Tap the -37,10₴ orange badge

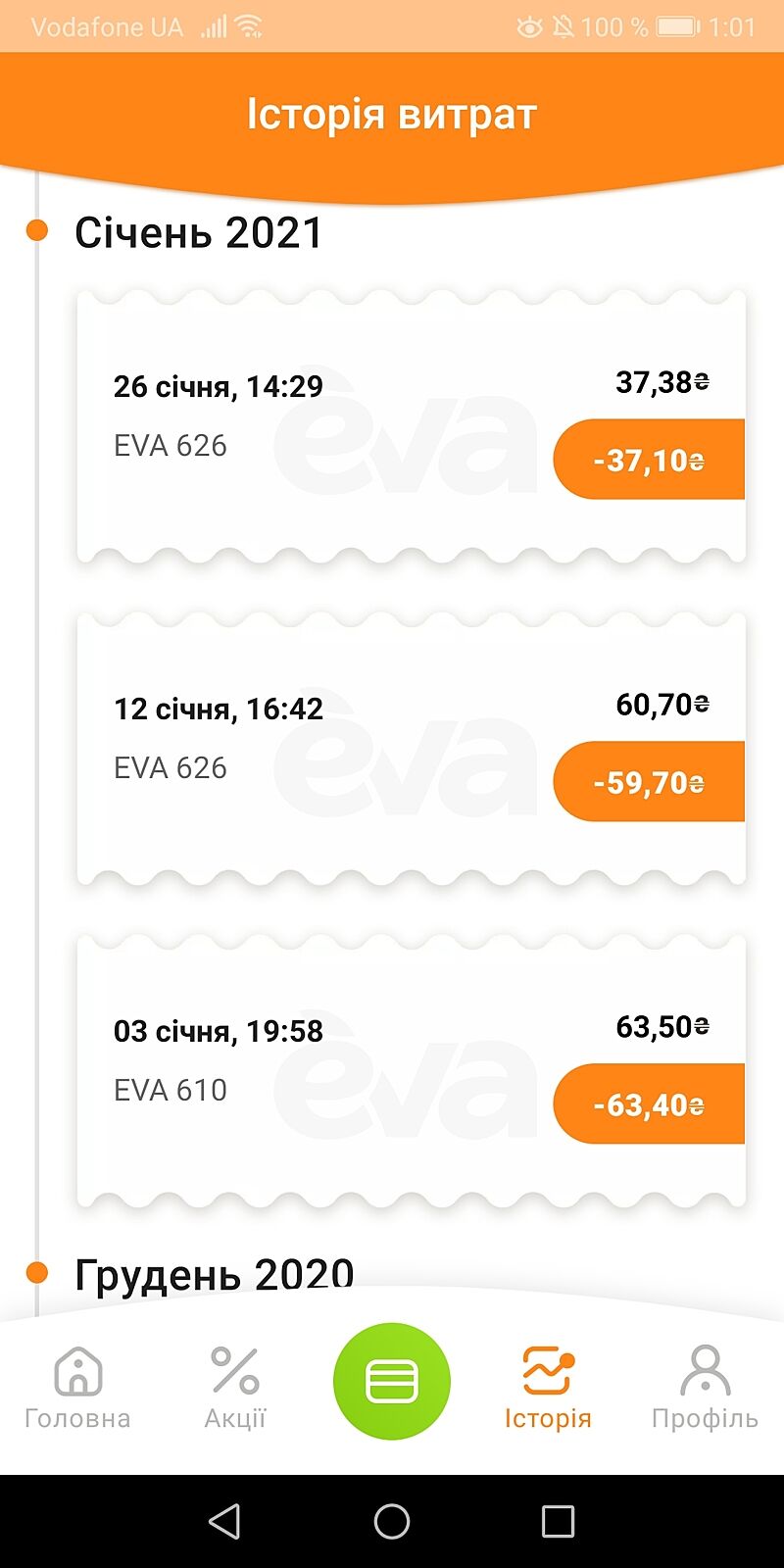point(649,460)
